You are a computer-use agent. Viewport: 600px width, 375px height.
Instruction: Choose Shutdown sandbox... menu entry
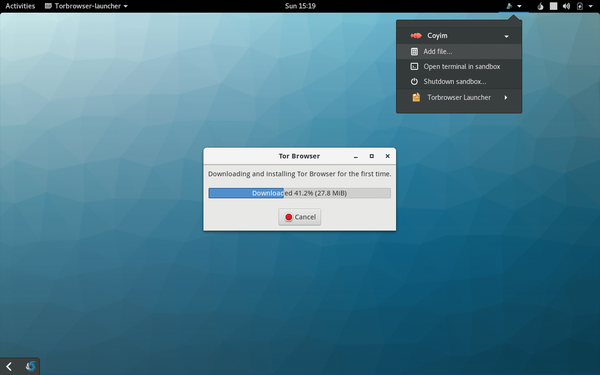coord(459,82)
